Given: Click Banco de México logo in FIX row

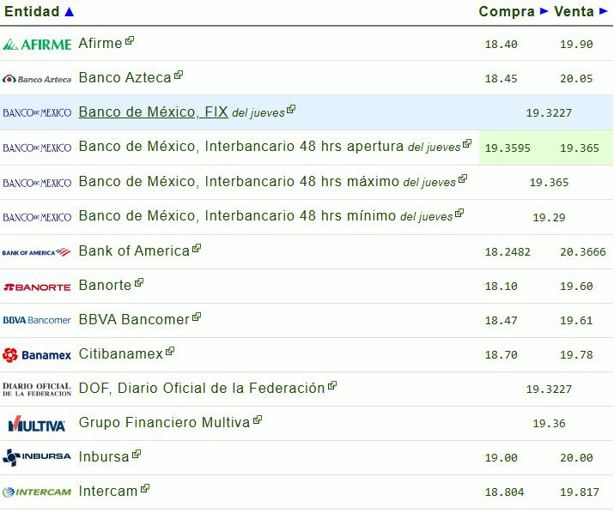Looking at the screenshot, I should coord(37,113).
